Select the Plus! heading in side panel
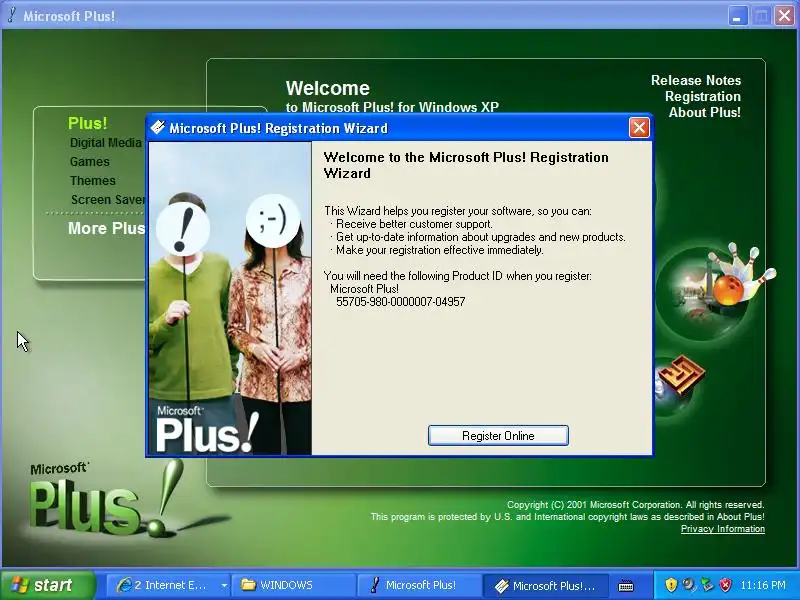This screenshot has width=800, height=600. 88,123
